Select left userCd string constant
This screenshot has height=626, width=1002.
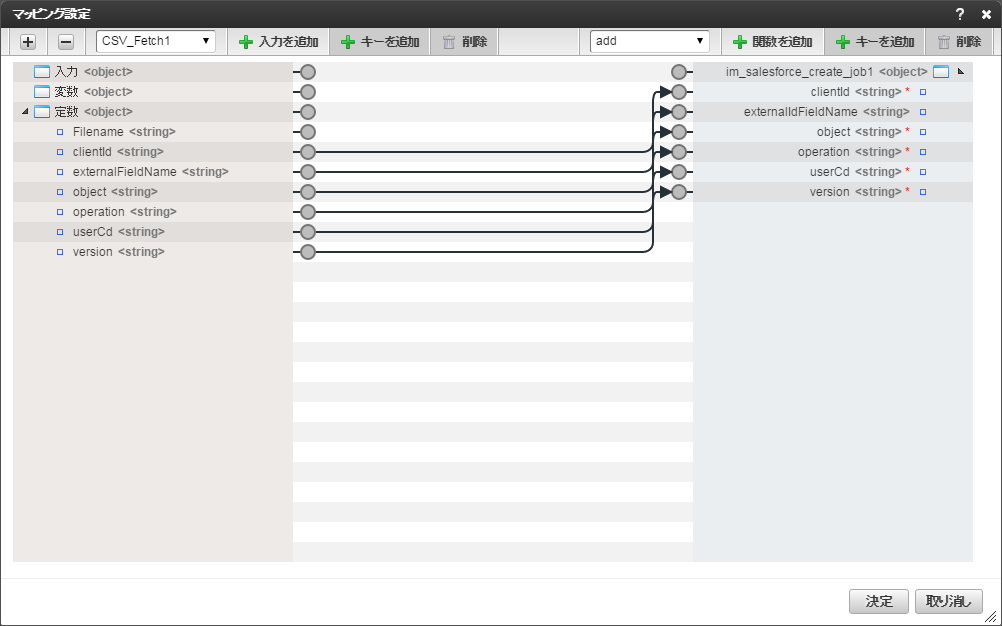(153, 232)
